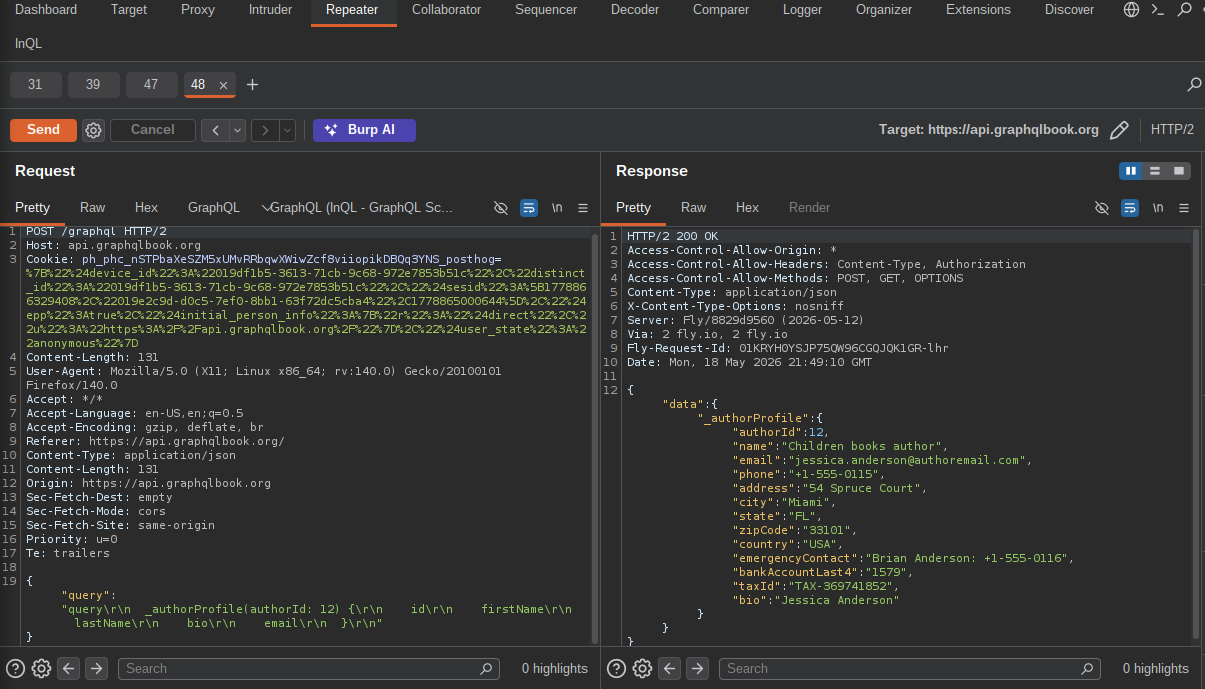Switch Request view to Hex
1205x689 pixels.
tap(146, 208)
